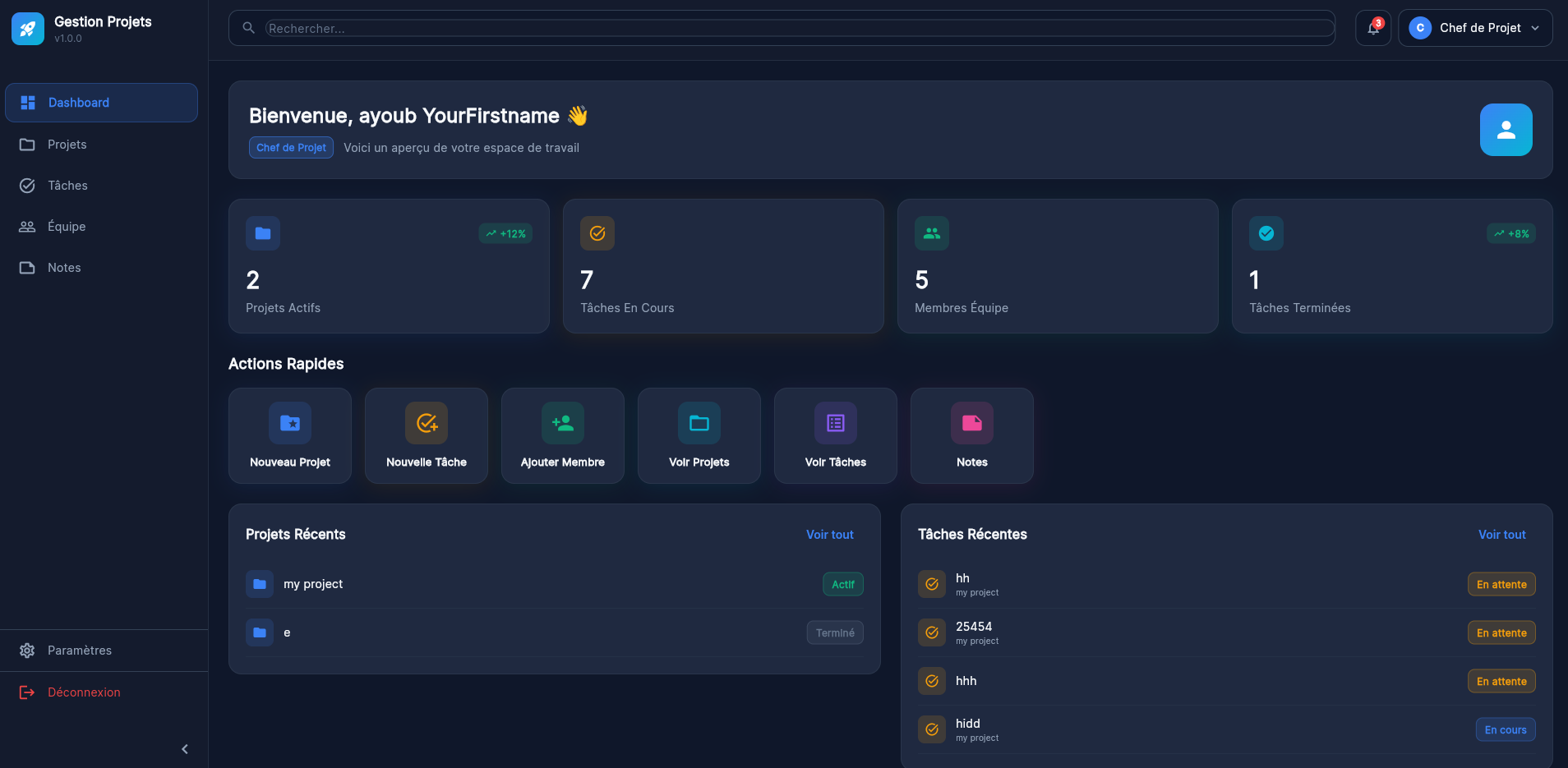Click the En attente badge on task hh
Screen dimensions: 1568x768
[x=1500, y=584]
